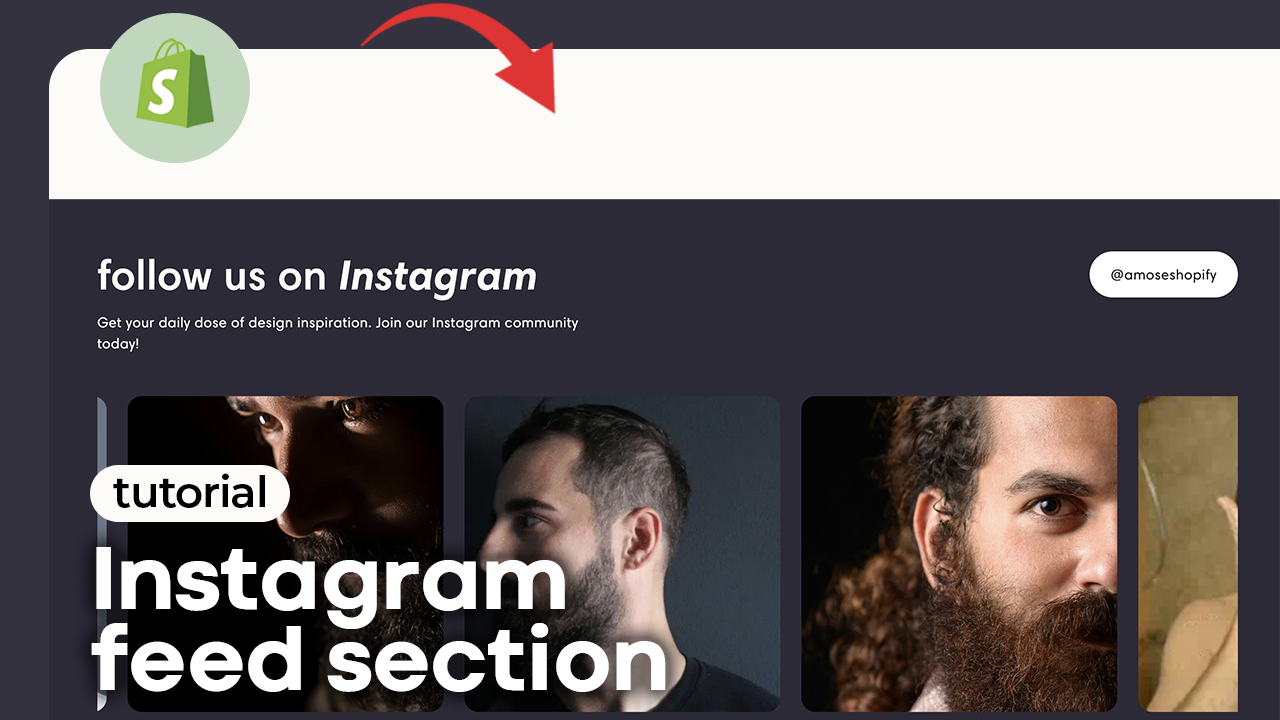Click the large 'feed section' title text

pyautogui.click(x=380, y=658)
